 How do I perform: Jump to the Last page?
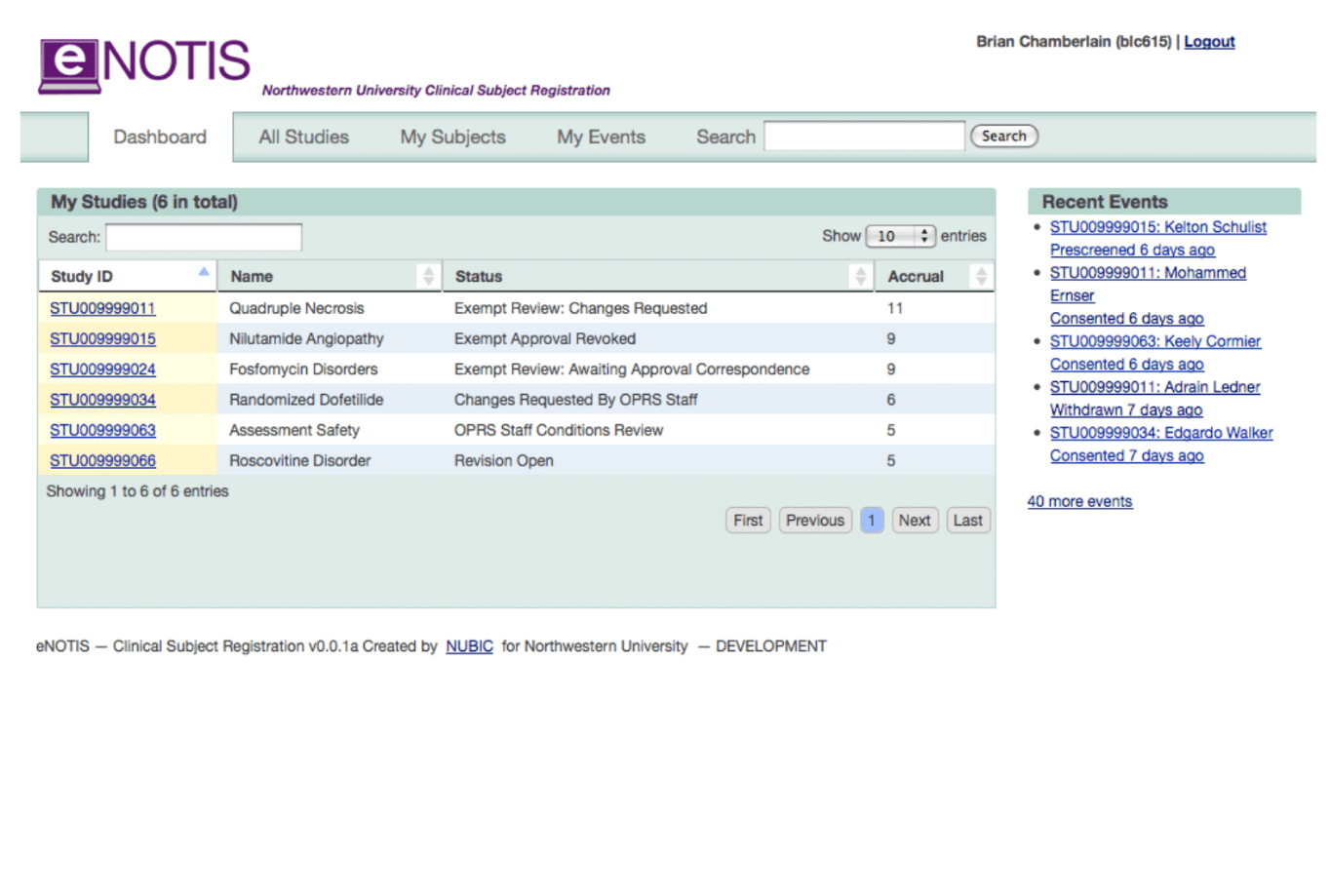coord(967,520)
